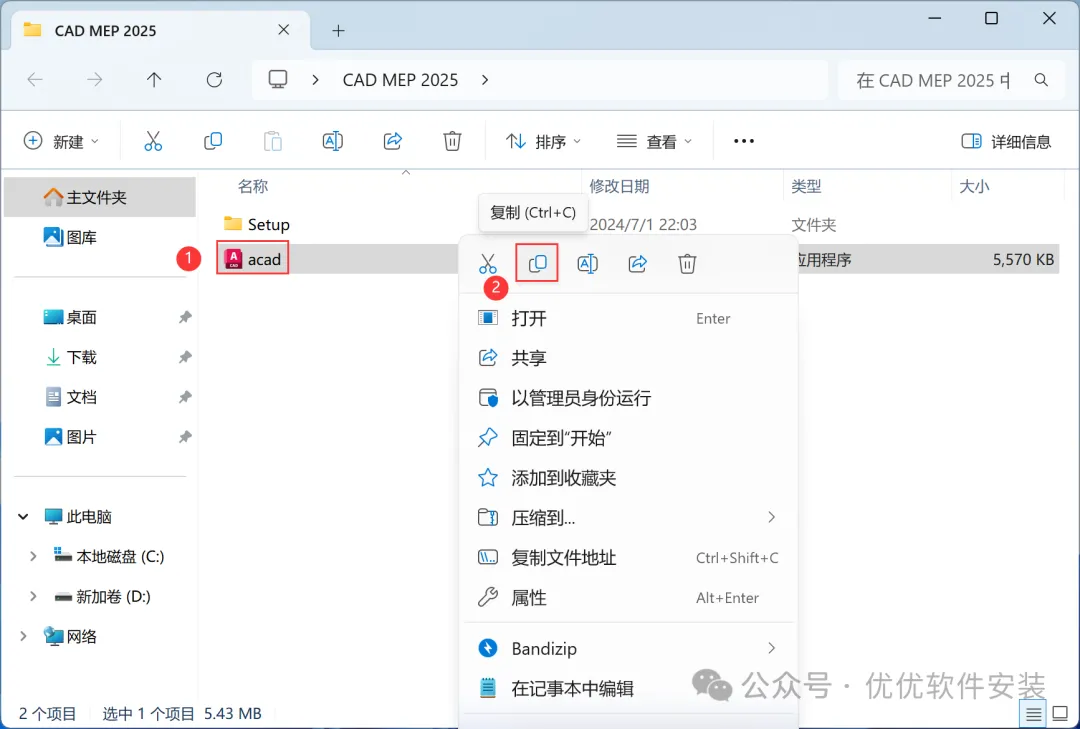Image resolution: width=1080 pixels, height=729 pixels.
Task: Open 图片 in the sidebar
Action: pyautogui.click(x=100, y=437)
